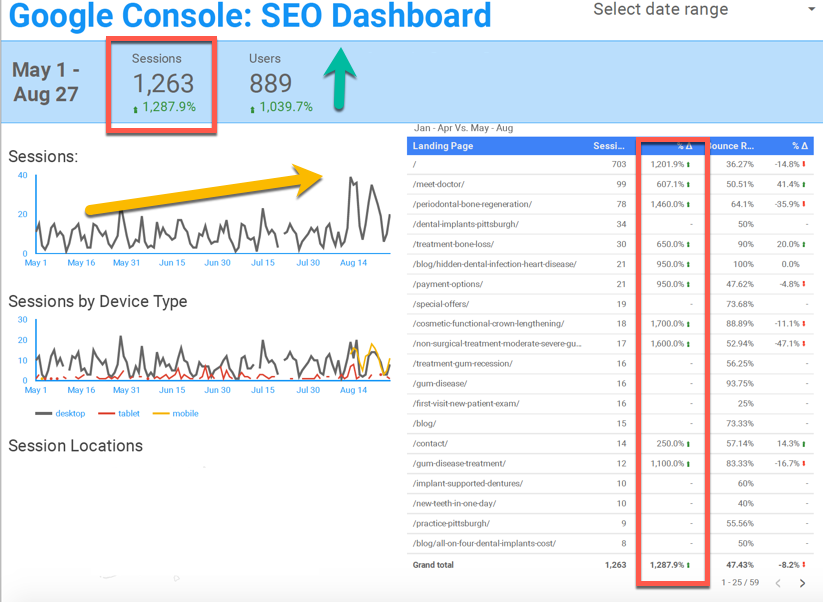Select the /blog/ landing page row
The height and width of the screenshot is (602, 823).
[x=610, y=424]
